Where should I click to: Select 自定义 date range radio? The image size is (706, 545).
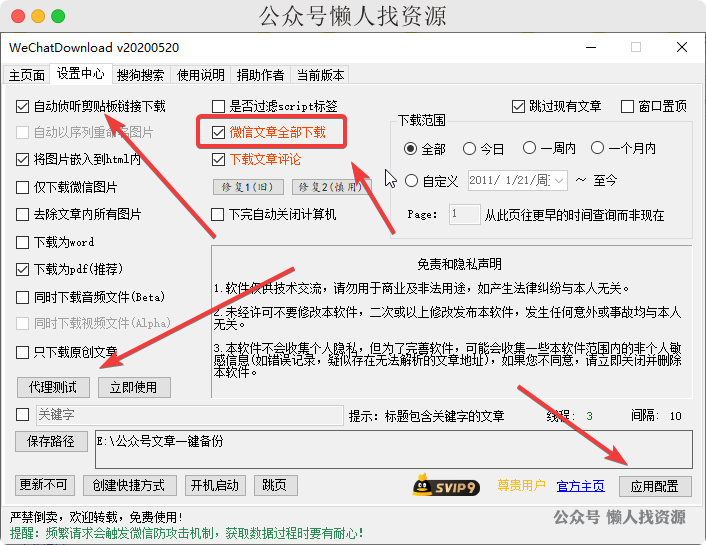(411, 181)
